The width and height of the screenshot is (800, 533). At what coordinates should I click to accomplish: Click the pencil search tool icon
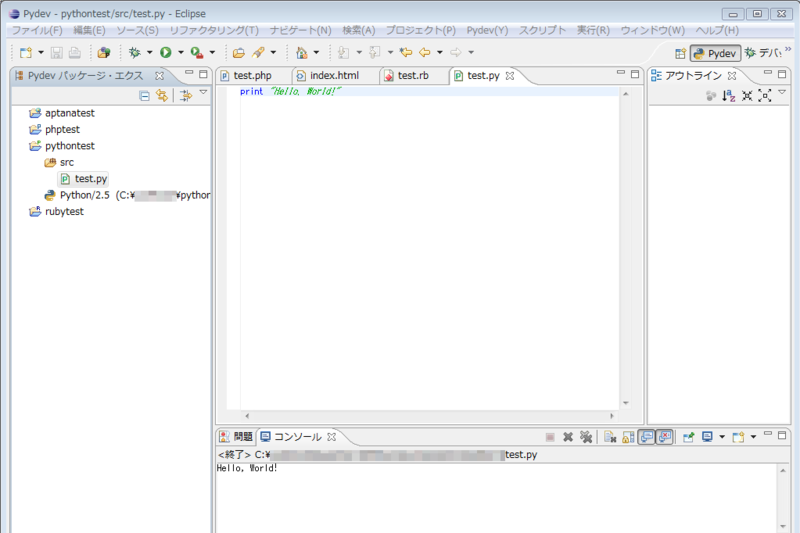(258, 53)
